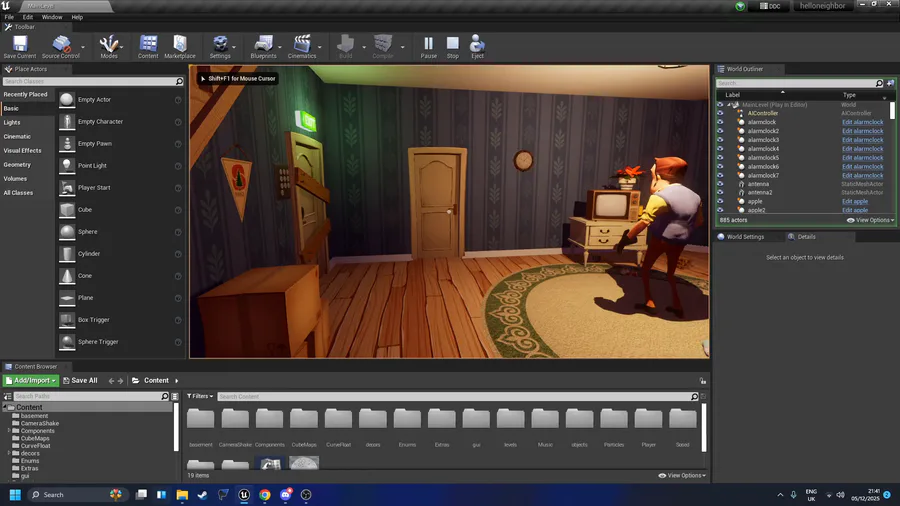Viewport: 900px width, 506px height.
Task: Toggle visibility of apple actor
Action: click(x=720, y=201)
